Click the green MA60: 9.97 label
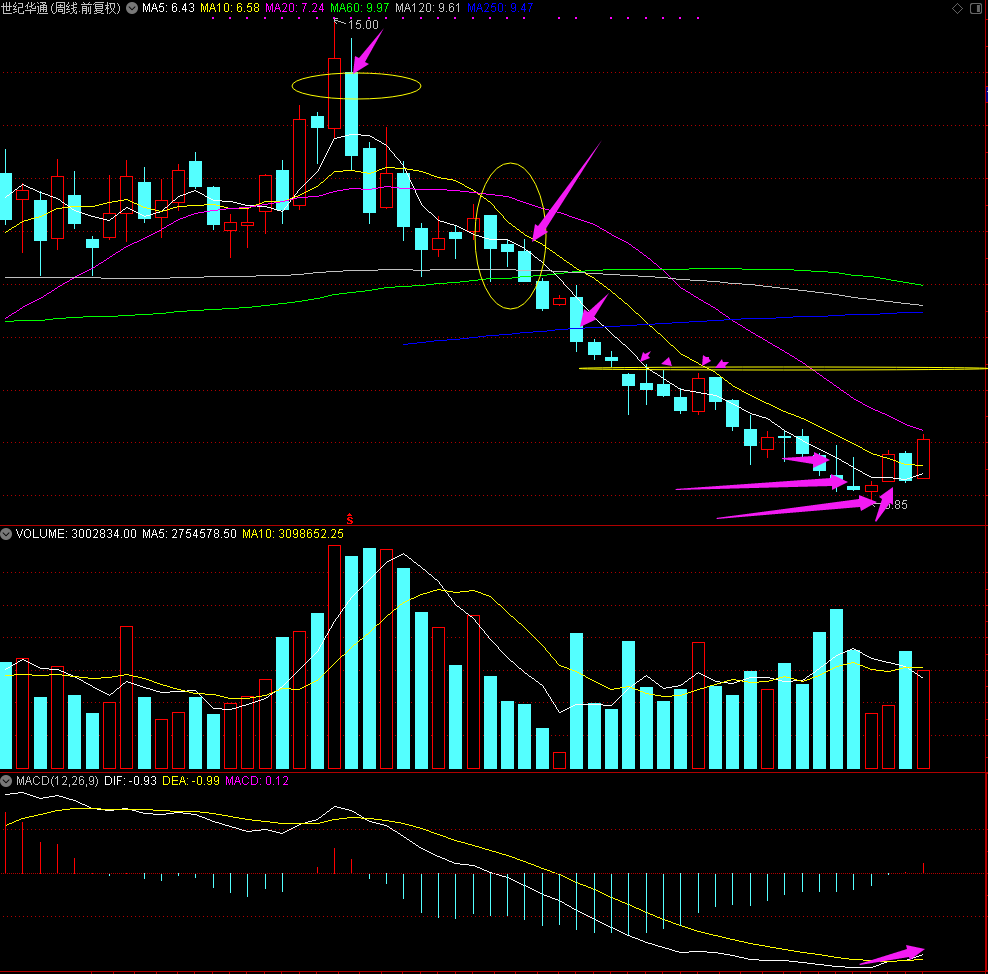 (360, 8)
